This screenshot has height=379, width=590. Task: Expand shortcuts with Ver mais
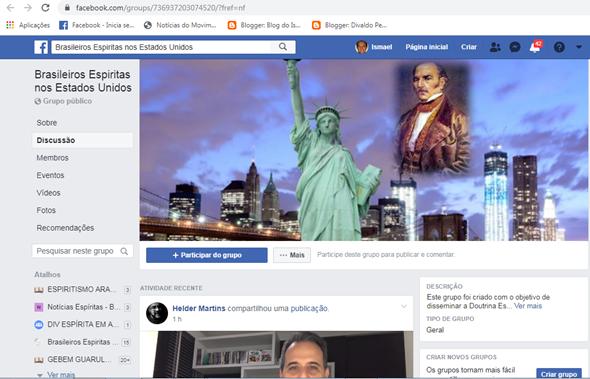click(x=61, y=375)
